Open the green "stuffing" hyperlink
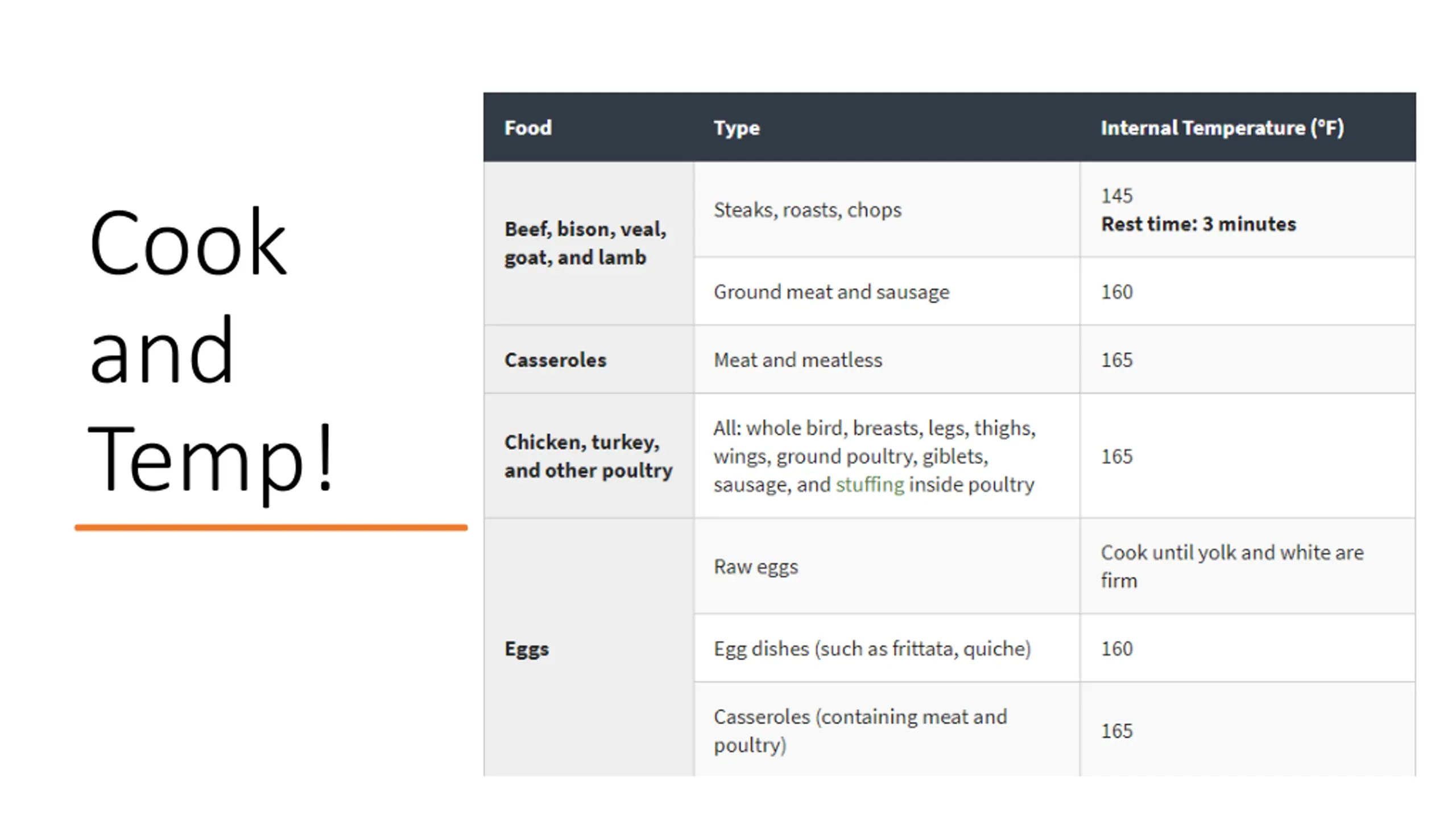This screenshot has height=819, width=1456. coord(869,485)
